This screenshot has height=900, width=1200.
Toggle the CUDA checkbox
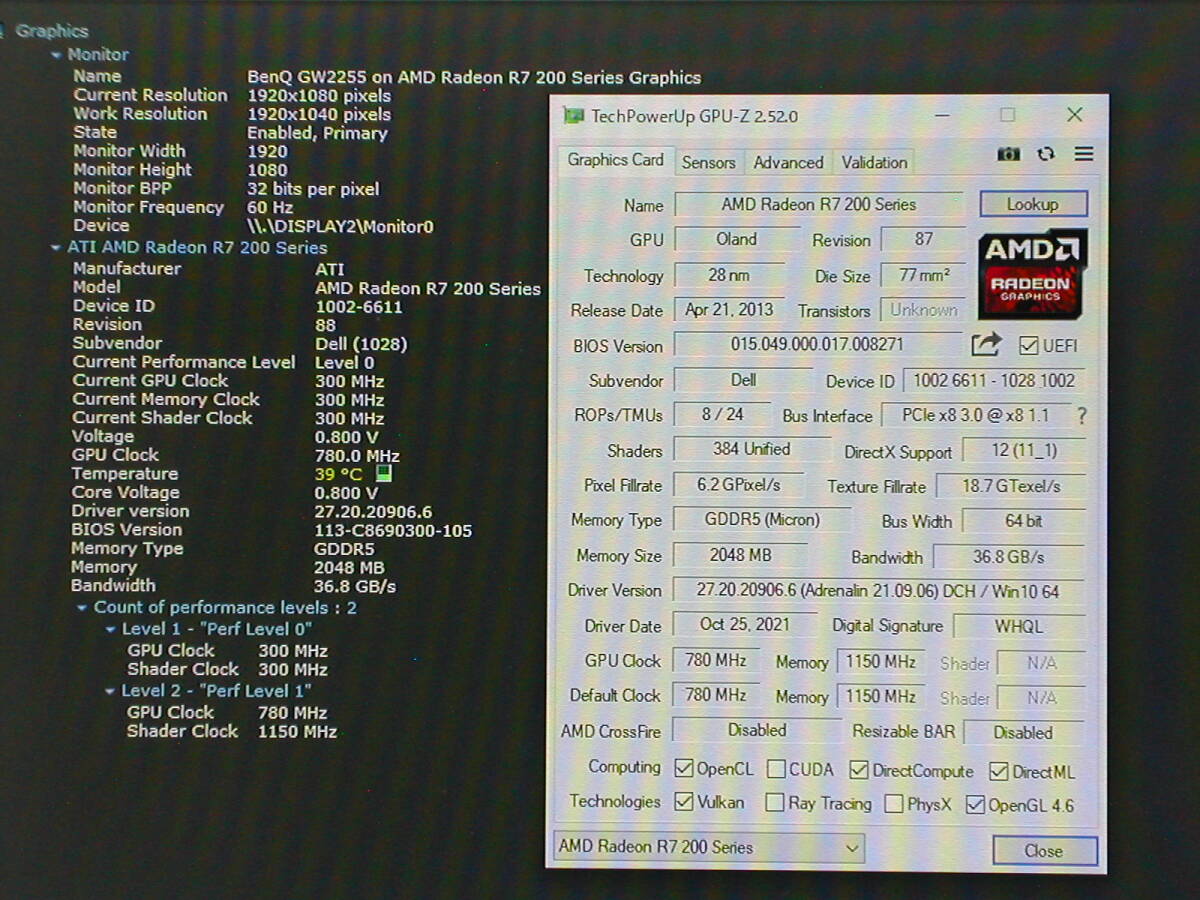click(776, 769)
